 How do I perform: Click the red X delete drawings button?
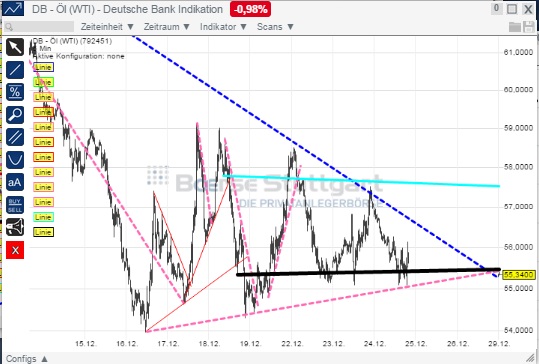[x=15, y=250]
